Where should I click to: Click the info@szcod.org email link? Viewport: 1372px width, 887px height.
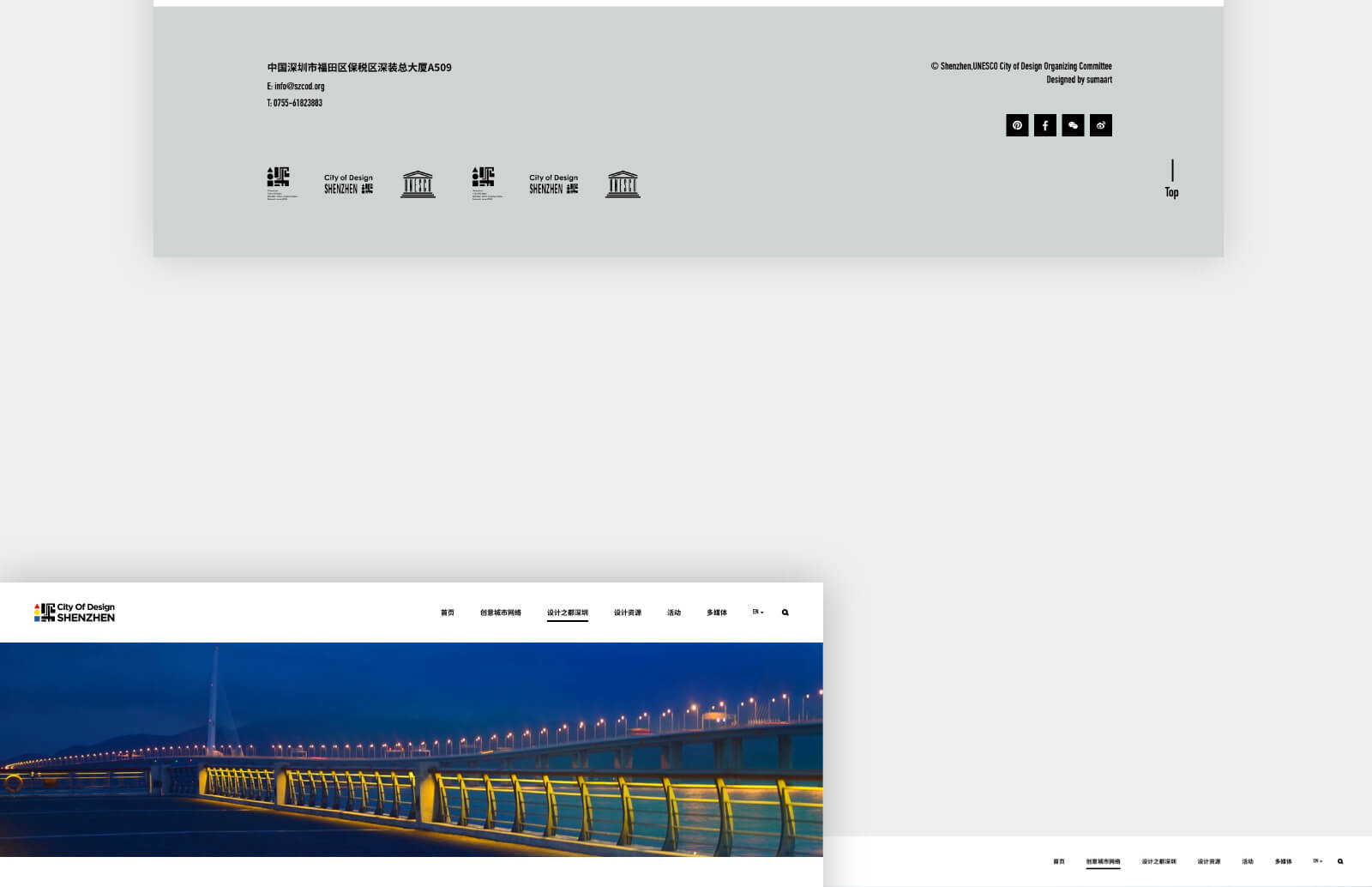(298, 86)
